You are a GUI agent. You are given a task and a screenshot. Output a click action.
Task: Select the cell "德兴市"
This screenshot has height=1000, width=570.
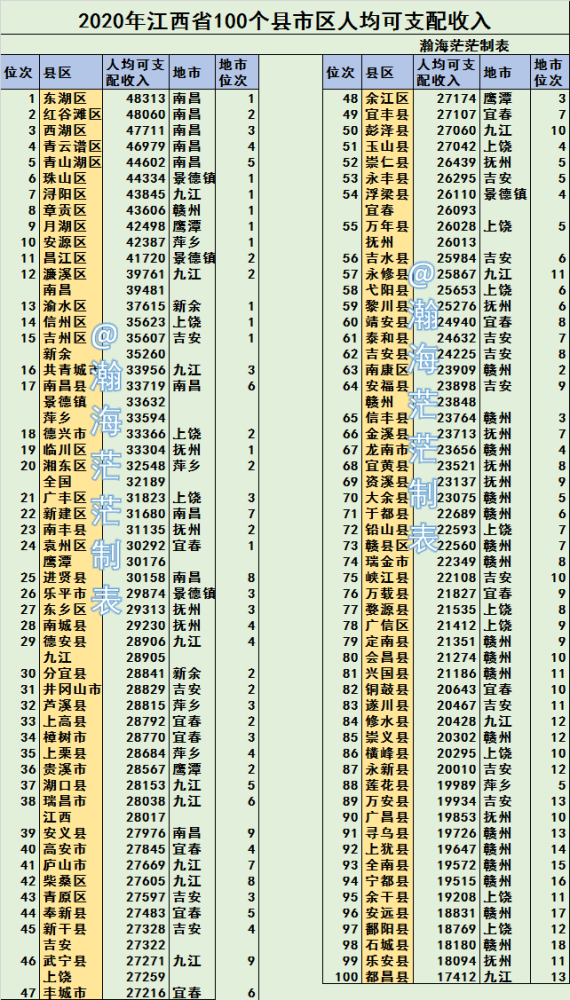coord(64,434)
